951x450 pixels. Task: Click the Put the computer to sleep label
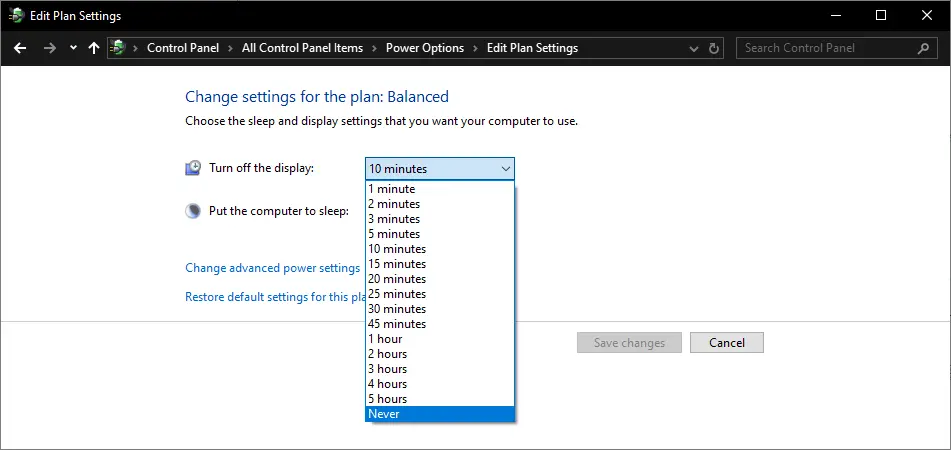(279, 211)
